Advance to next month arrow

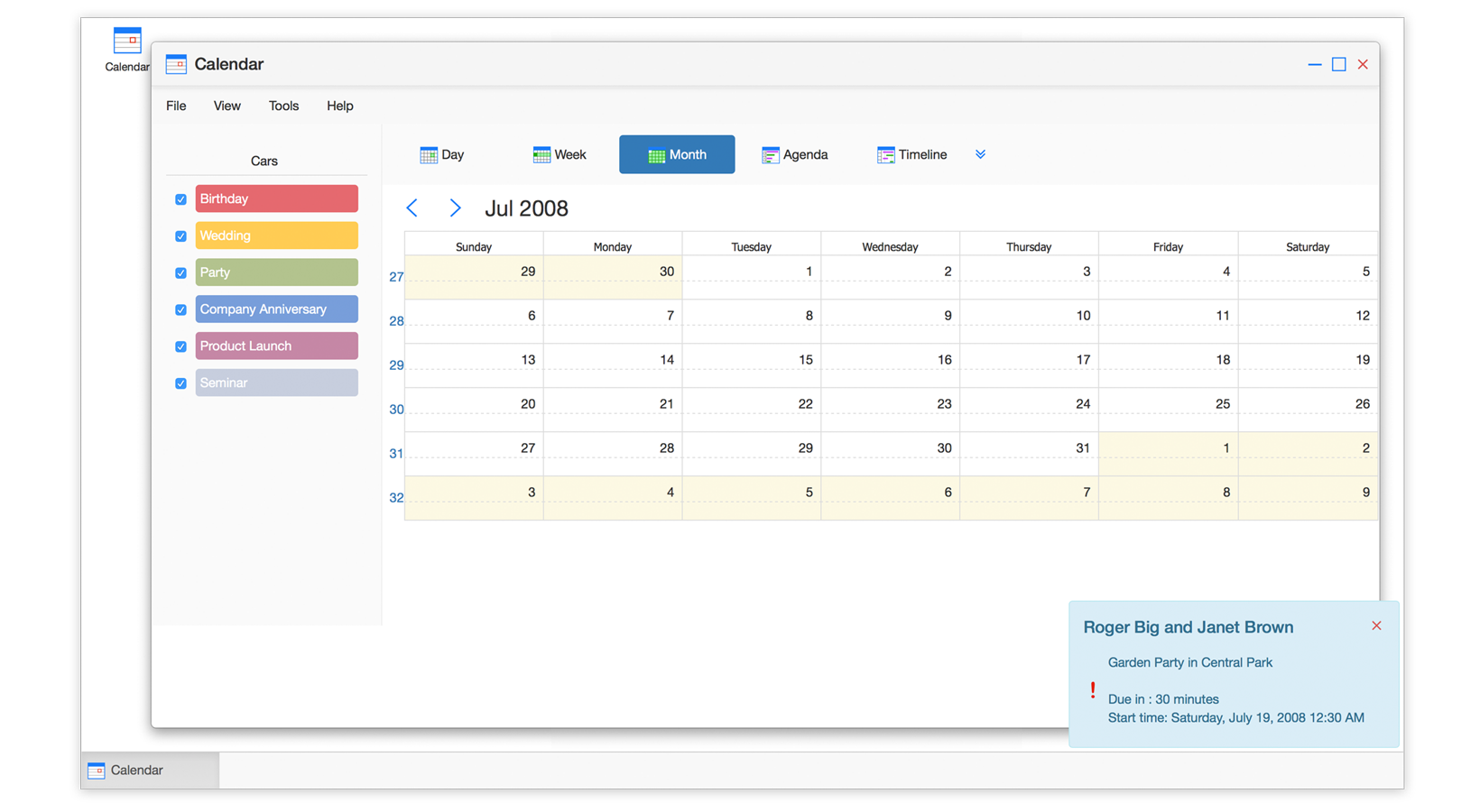coord(455,208)
